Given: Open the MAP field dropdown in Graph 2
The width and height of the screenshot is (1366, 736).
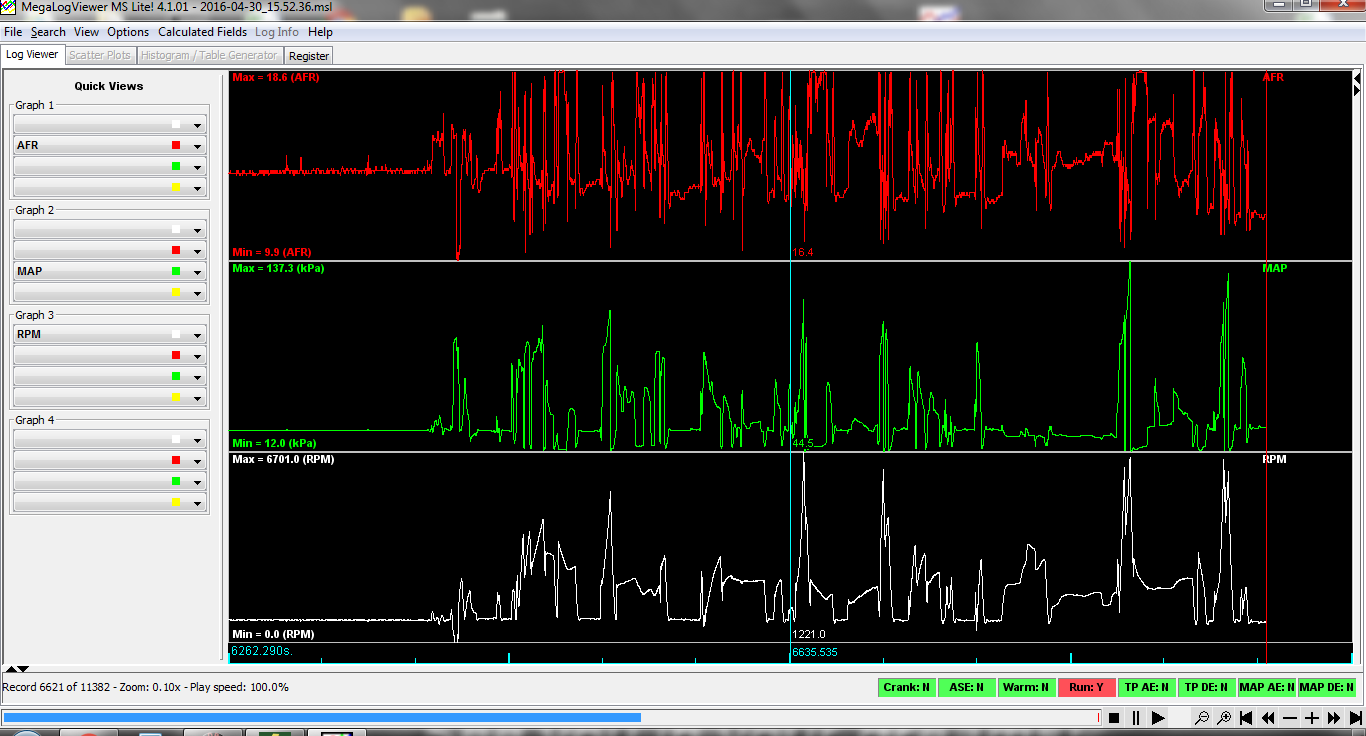Looking at the screenshot, I should [x=198, y=272].
